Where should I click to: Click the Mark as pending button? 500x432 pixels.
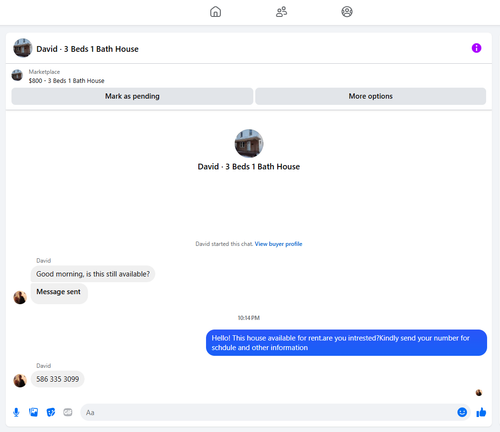132,96
